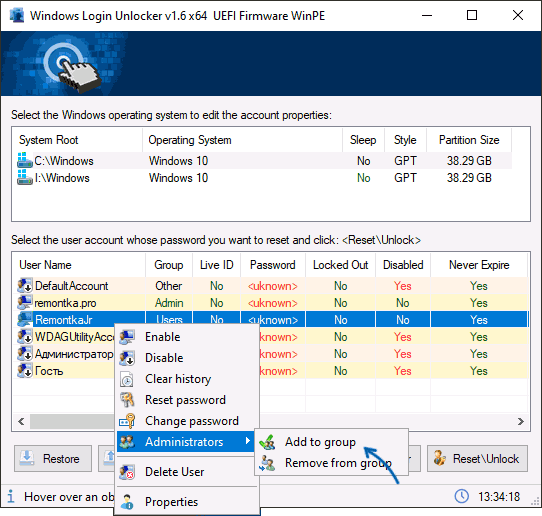Screen dimensions: 542x516
Task: Select the remontka.pro user name
Action: [x=65, y=303]
